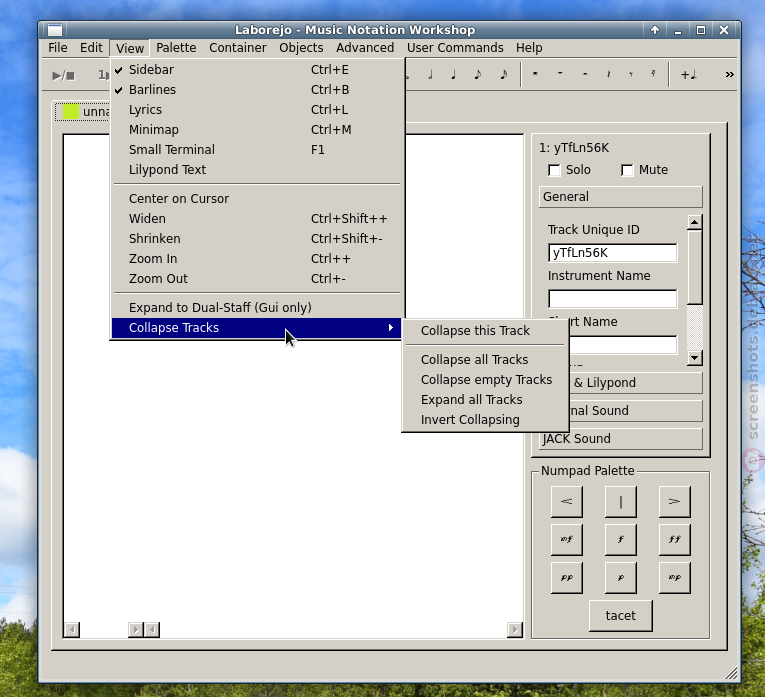This screenshot has width=765, height=697.
Task: Insert fortissimo (ff) dynamic
Action: [x=675, y=539]
